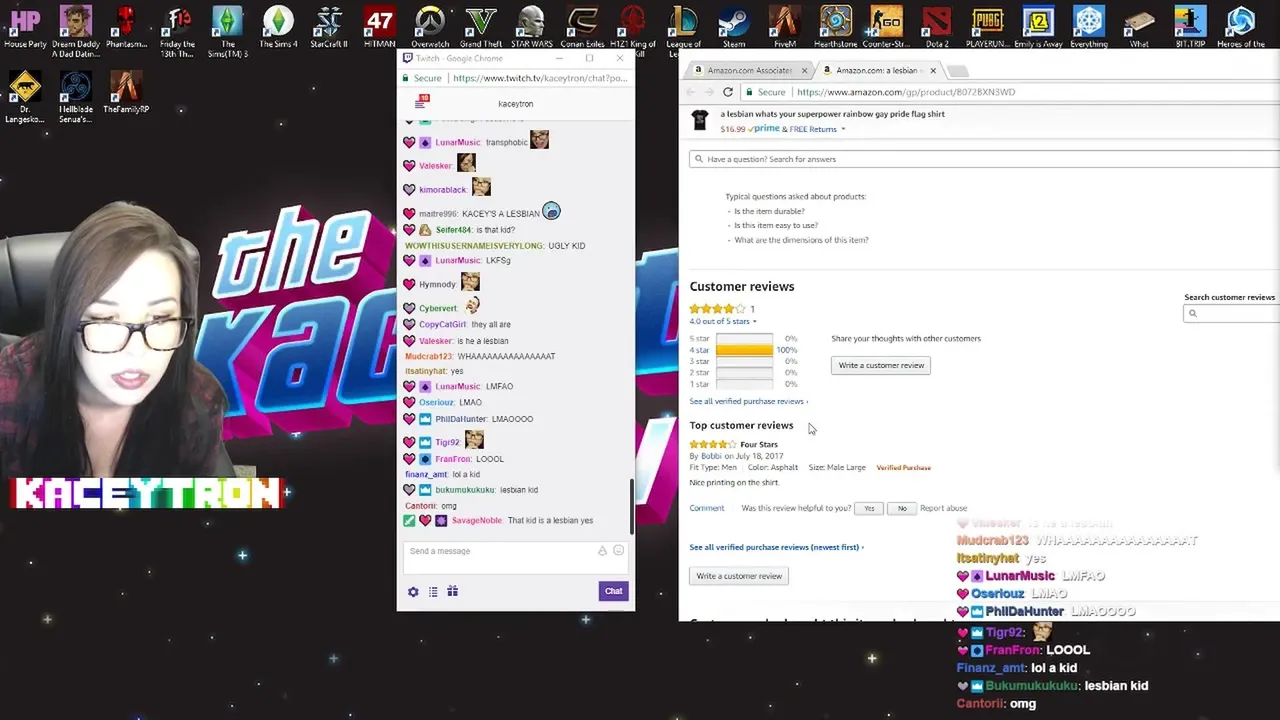This screenshot has width=1280, height=720.
Task: Click 'Is the item durable?' question
Action: point(769,211)
